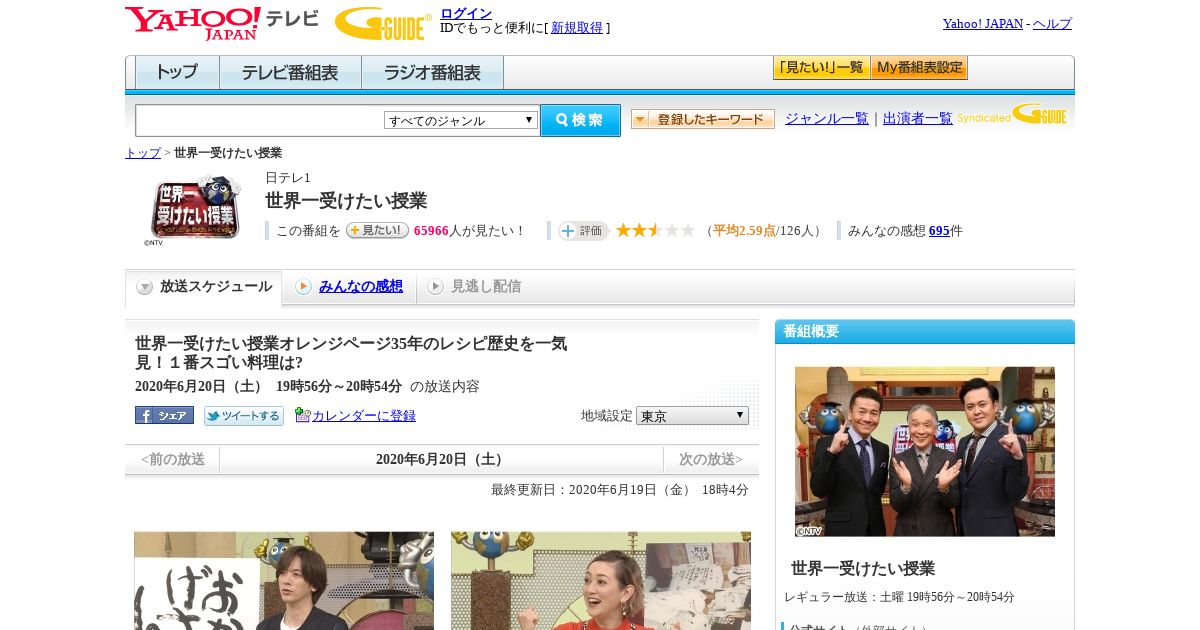The width and height of the screenshot is (1200, 630).
Task: Switch to the テレビ番組表 tab
Action: coord(290,73)
